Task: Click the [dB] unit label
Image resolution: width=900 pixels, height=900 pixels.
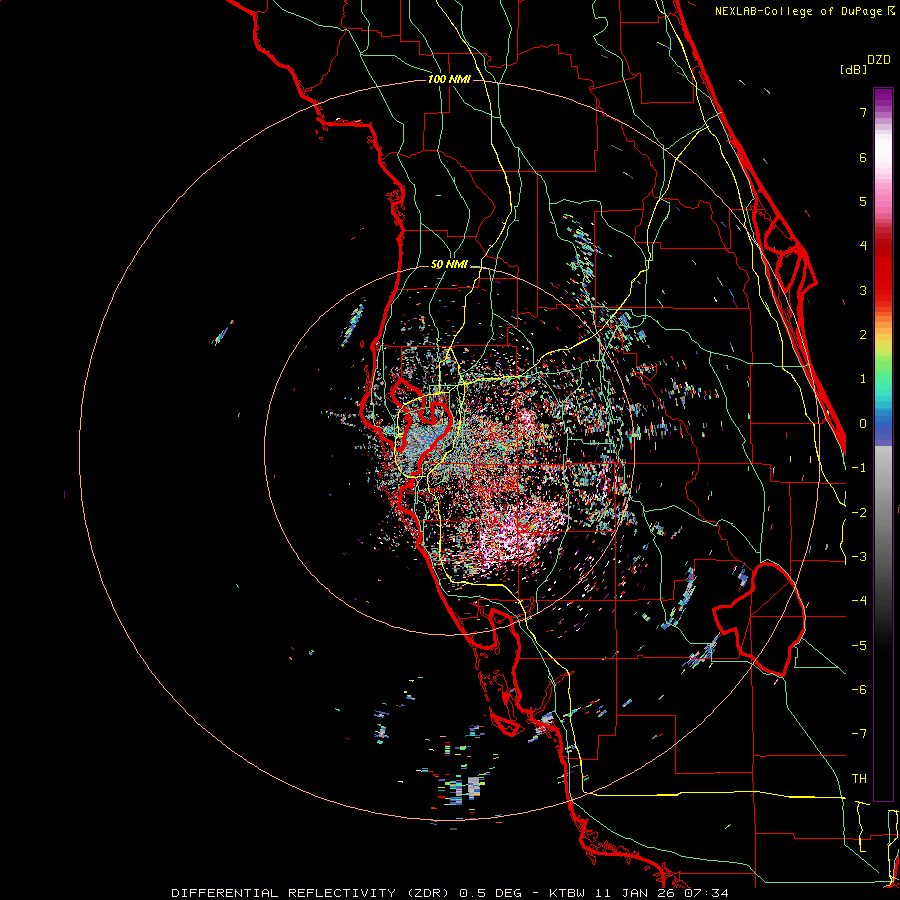Action: pos(853,69)
